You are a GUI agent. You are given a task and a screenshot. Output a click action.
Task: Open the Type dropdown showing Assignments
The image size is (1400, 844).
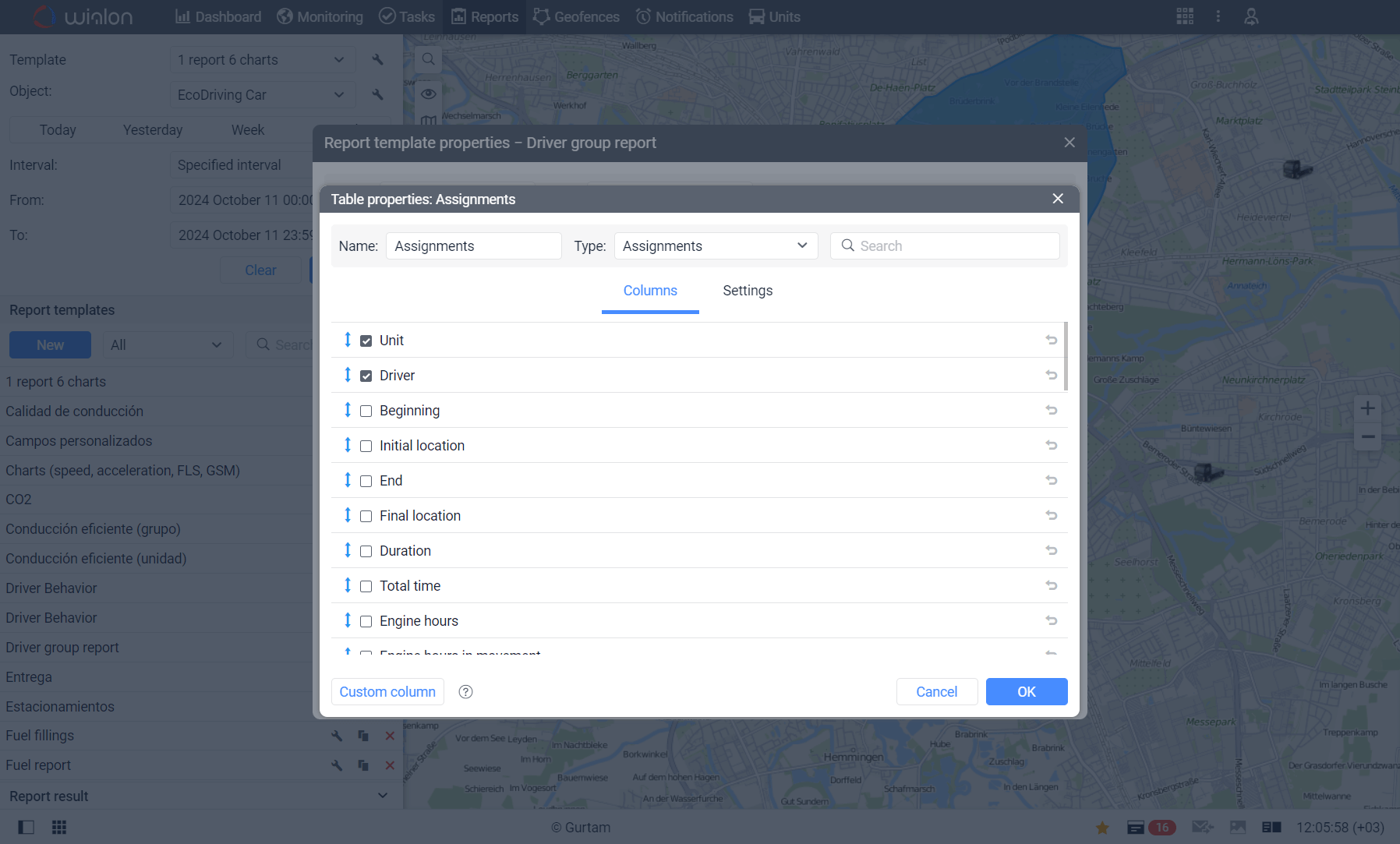[715, 245]
